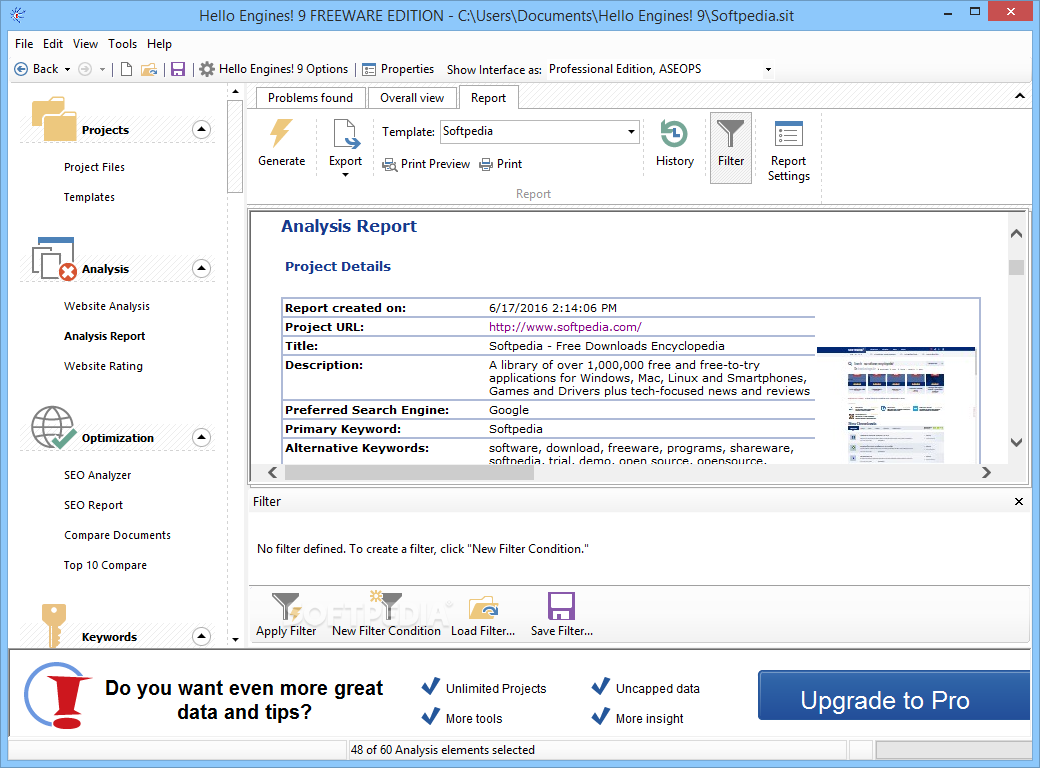Open Templates in sidebar
1040x768 pixels.
89,197
